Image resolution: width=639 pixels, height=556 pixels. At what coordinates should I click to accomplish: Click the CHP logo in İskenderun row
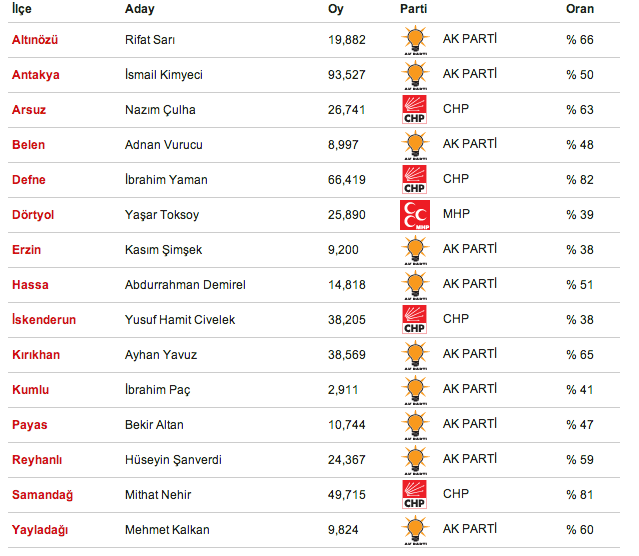pyautogui.click(x=414, y=320)
